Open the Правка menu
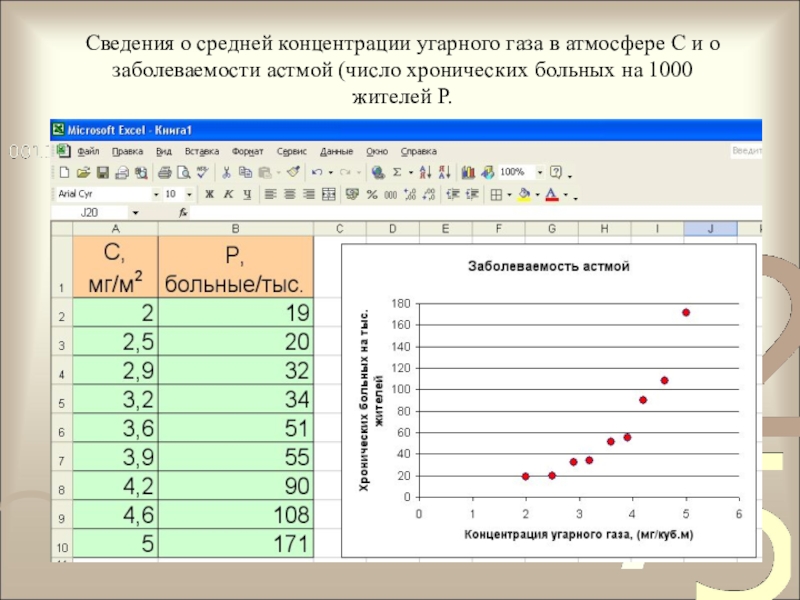The width and height of the screenshot is (800, 600). pos(128,152)
